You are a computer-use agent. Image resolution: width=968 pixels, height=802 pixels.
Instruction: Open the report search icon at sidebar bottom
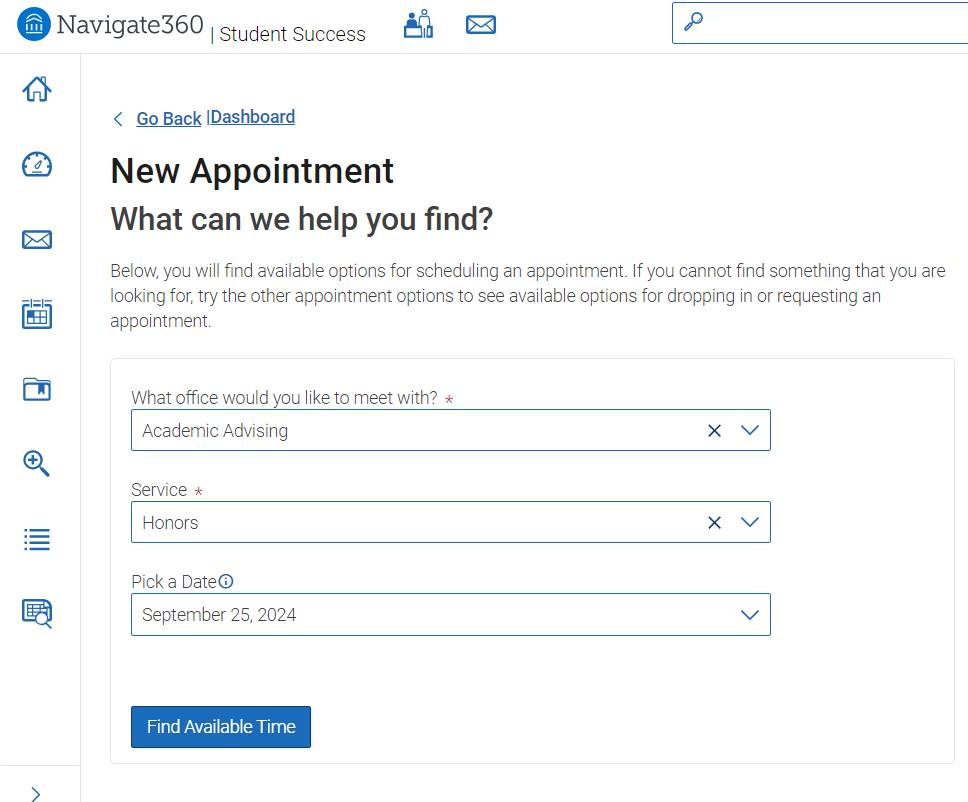[x=37, y=613]
